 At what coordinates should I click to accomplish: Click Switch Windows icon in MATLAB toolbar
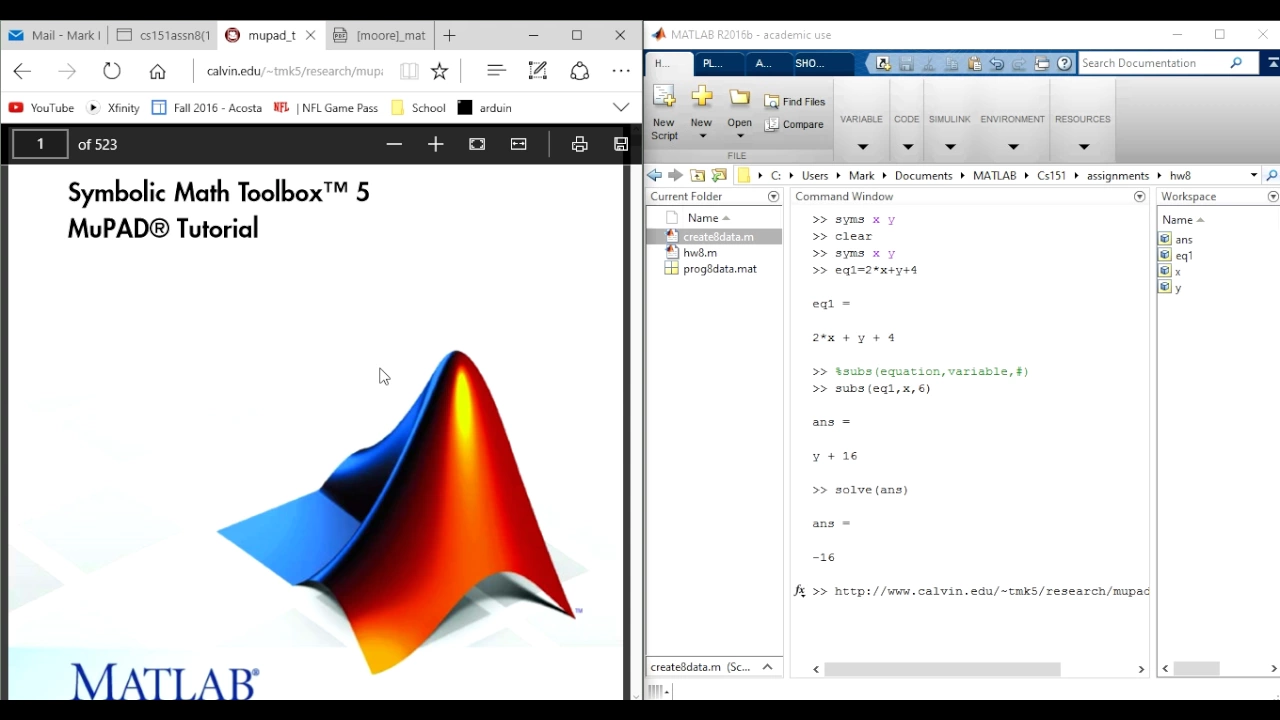click(x=1042, y=63)
